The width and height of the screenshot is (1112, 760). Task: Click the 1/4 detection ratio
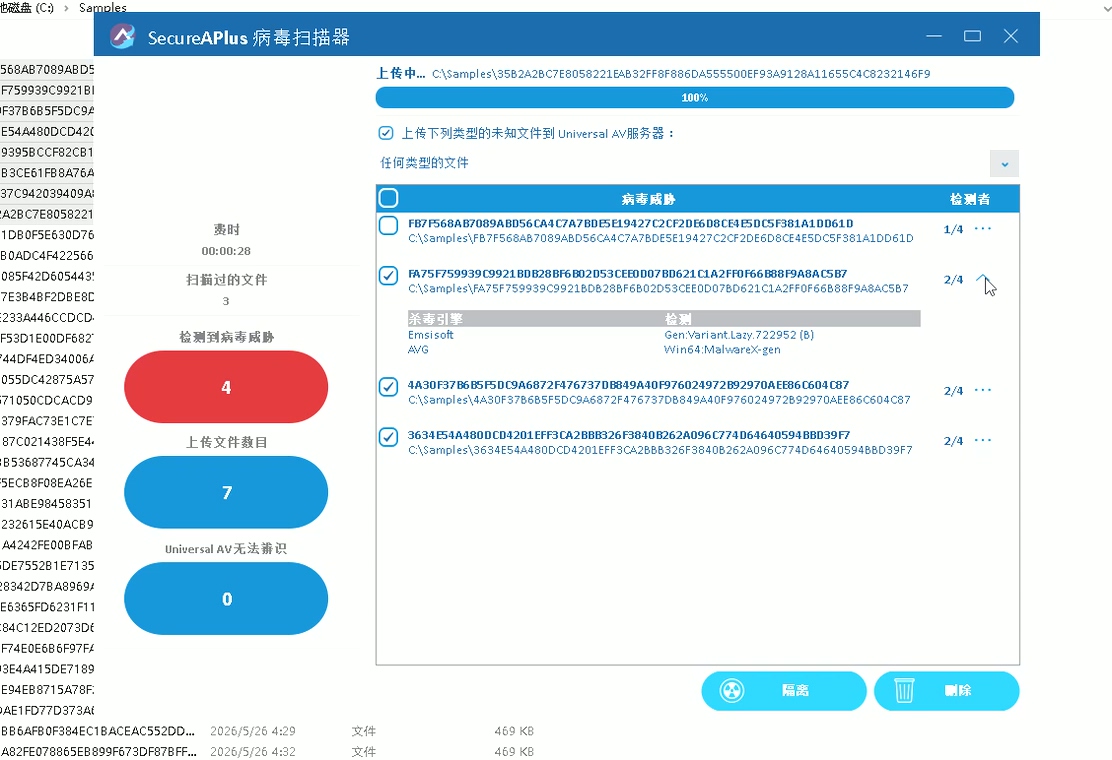coord(953,229)
